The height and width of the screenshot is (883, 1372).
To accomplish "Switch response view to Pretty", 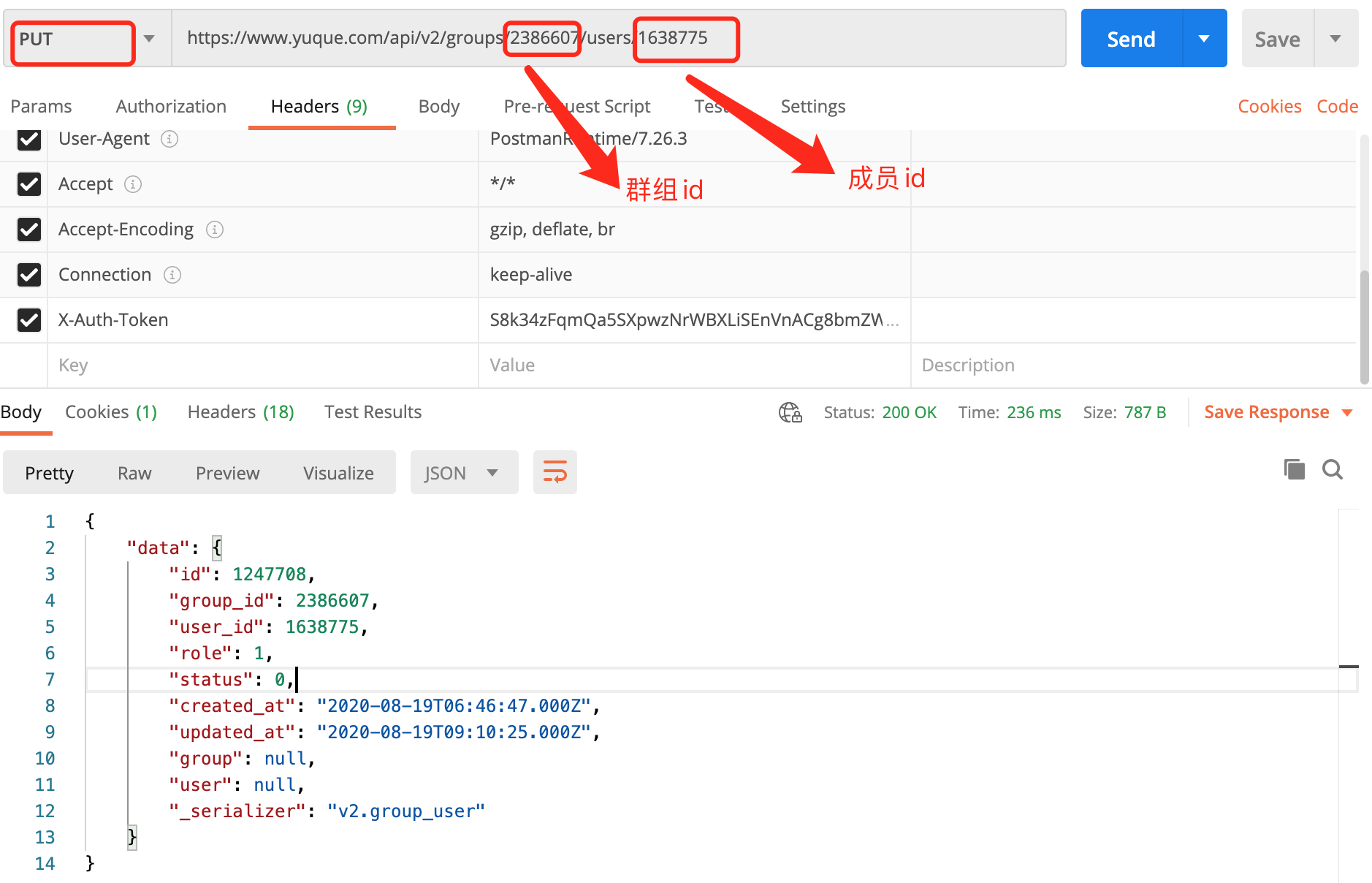I will tap(49, 473).
